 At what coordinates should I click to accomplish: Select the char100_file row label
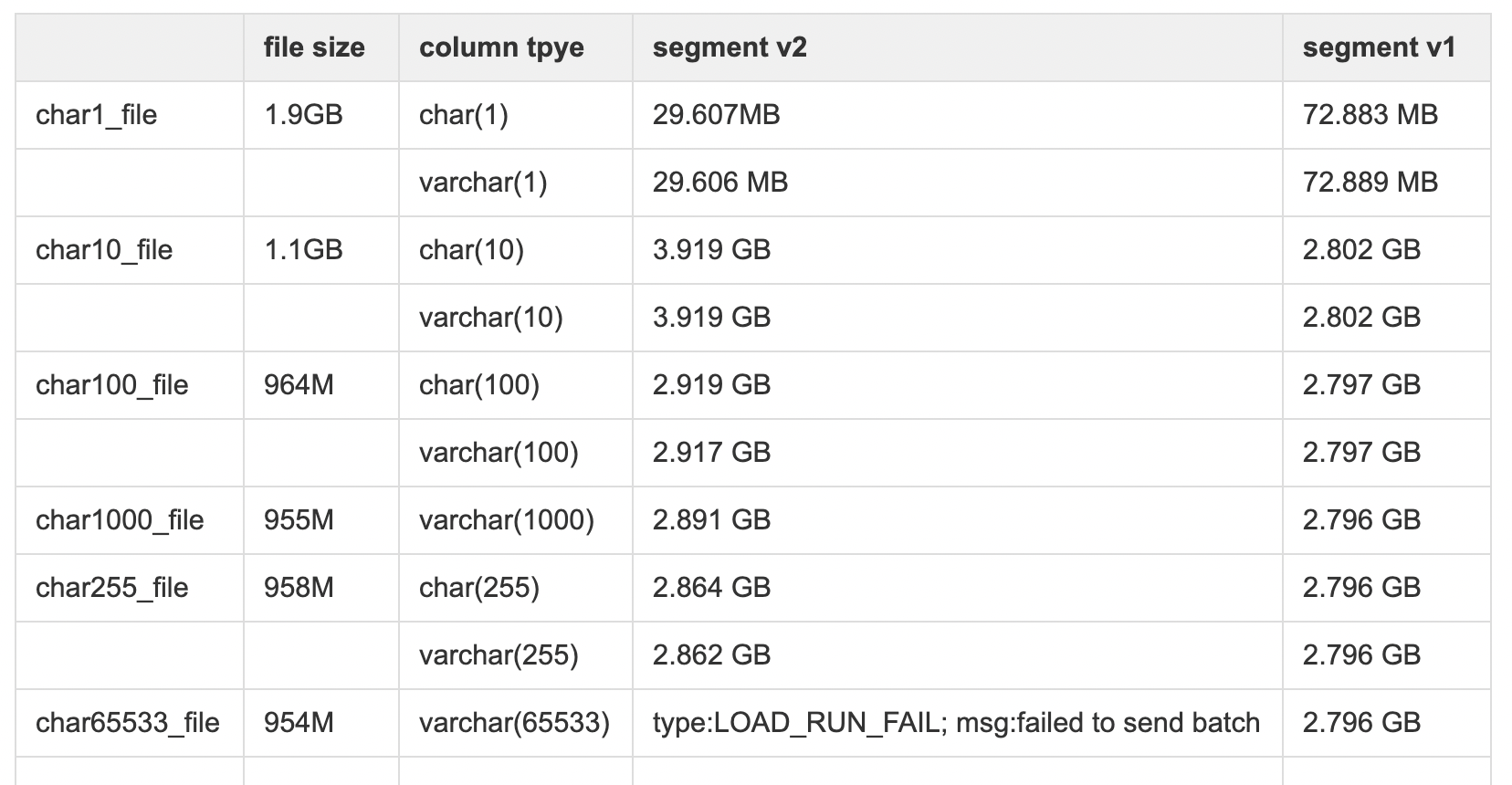click(111, 385)
